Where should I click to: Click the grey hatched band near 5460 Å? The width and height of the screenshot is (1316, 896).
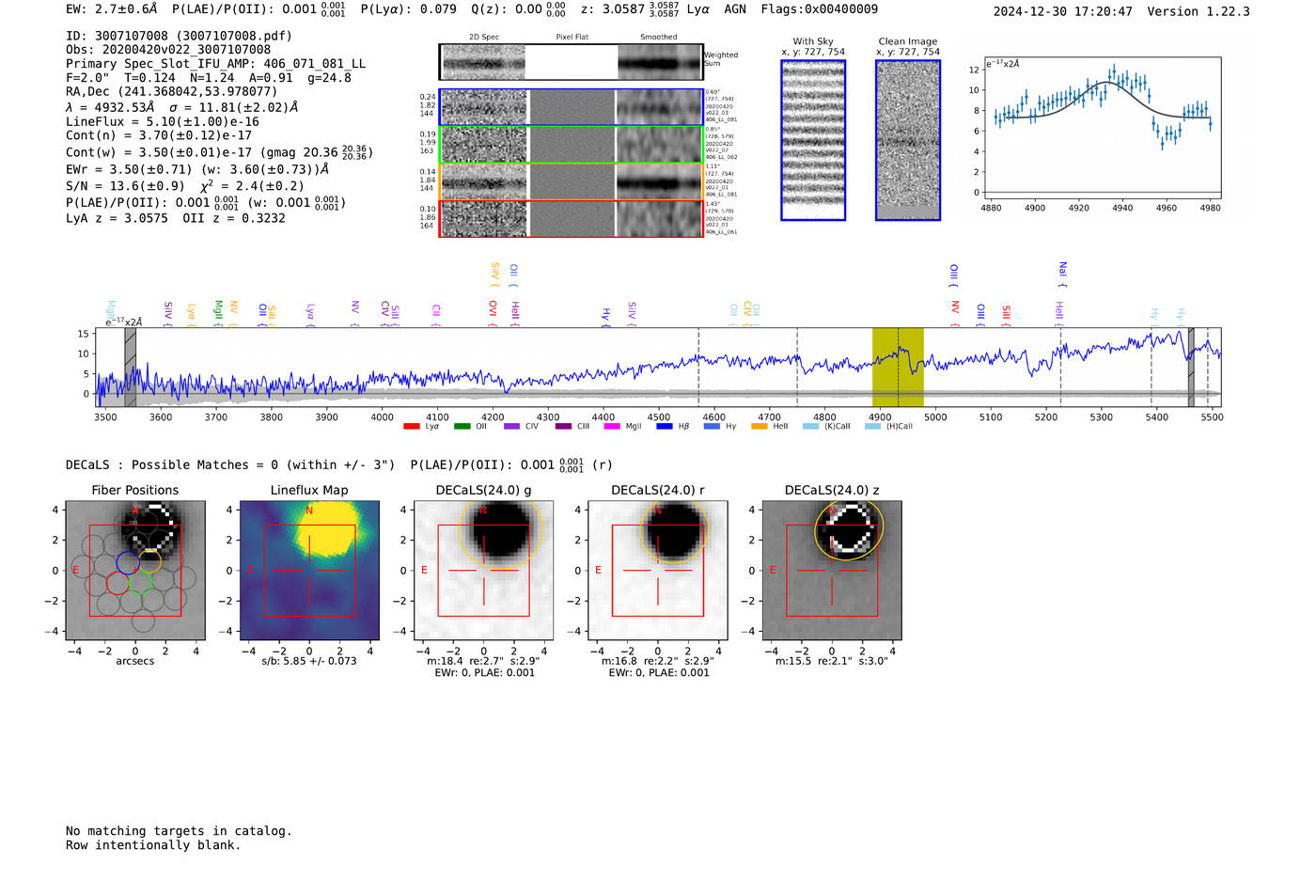tap(1191, 367)
